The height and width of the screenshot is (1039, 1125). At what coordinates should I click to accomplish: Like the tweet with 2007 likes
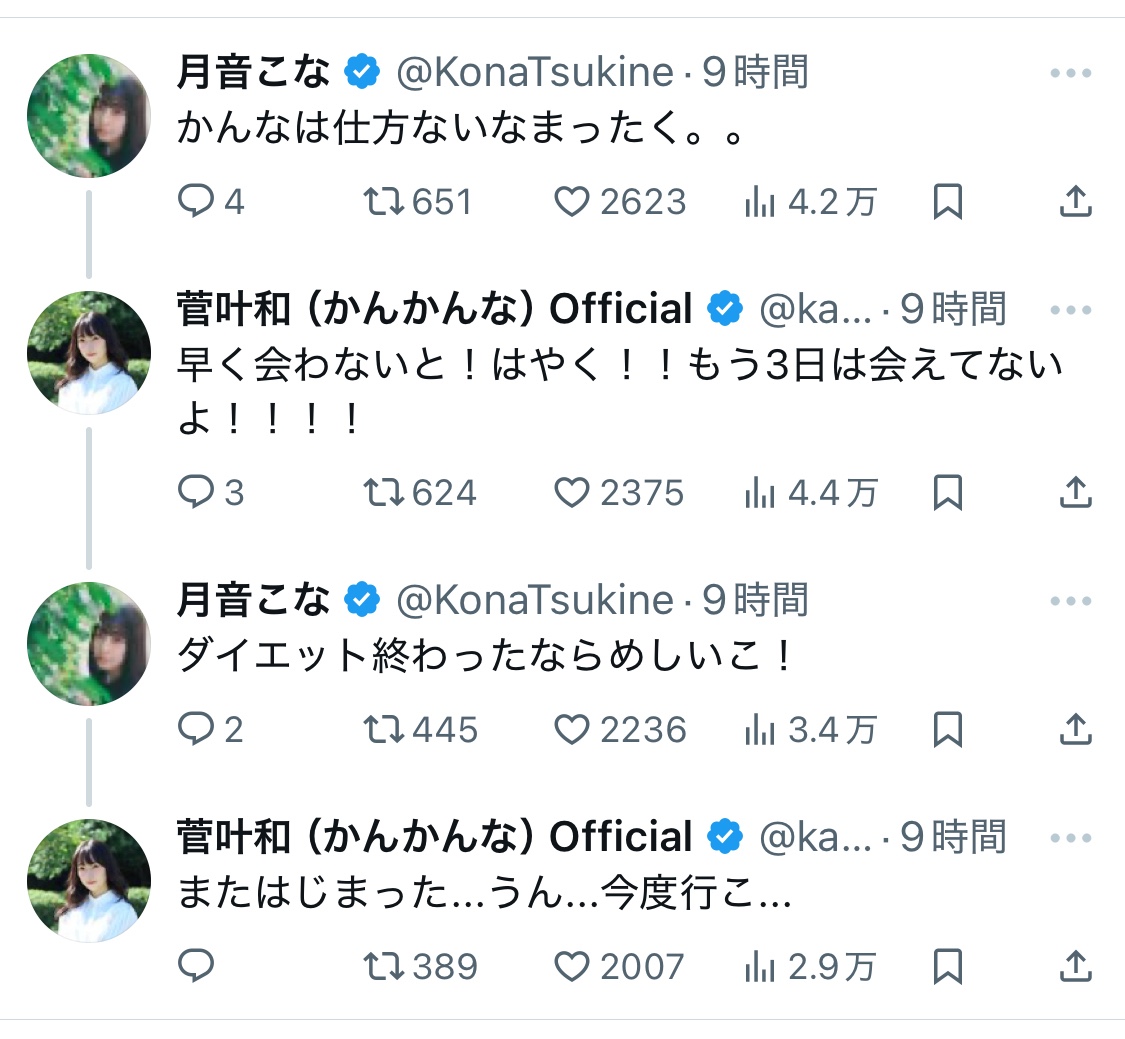[572, 966]
